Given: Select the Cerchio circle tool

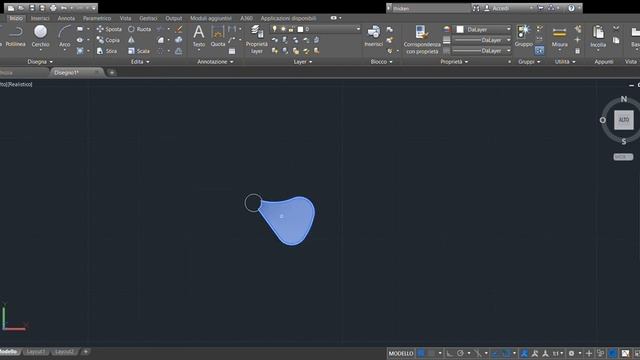Looking at the screenshot, I should coord(40,36).
